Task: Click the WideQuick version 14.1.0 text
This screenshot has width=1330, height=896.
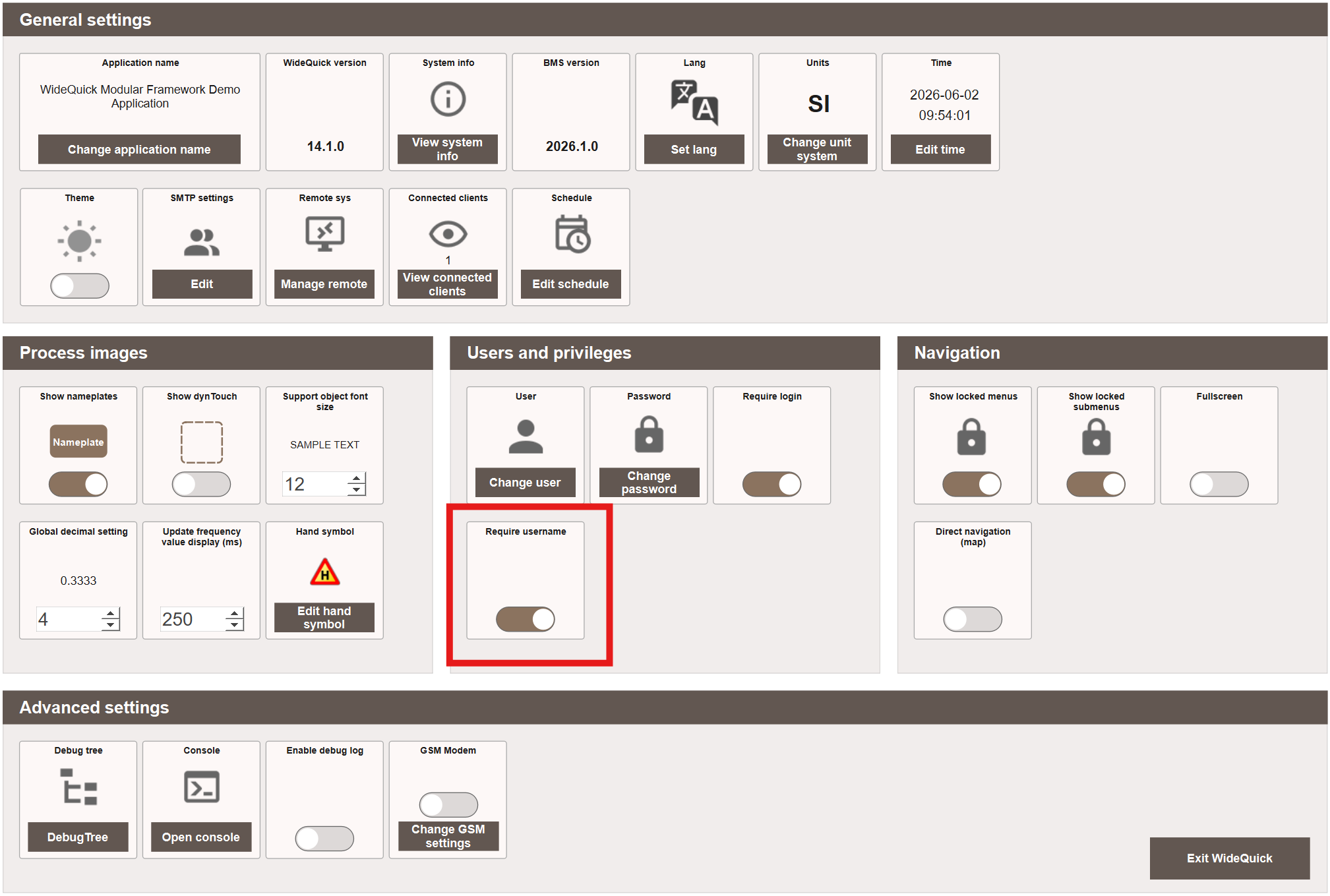Action: [x=325, y=146]
